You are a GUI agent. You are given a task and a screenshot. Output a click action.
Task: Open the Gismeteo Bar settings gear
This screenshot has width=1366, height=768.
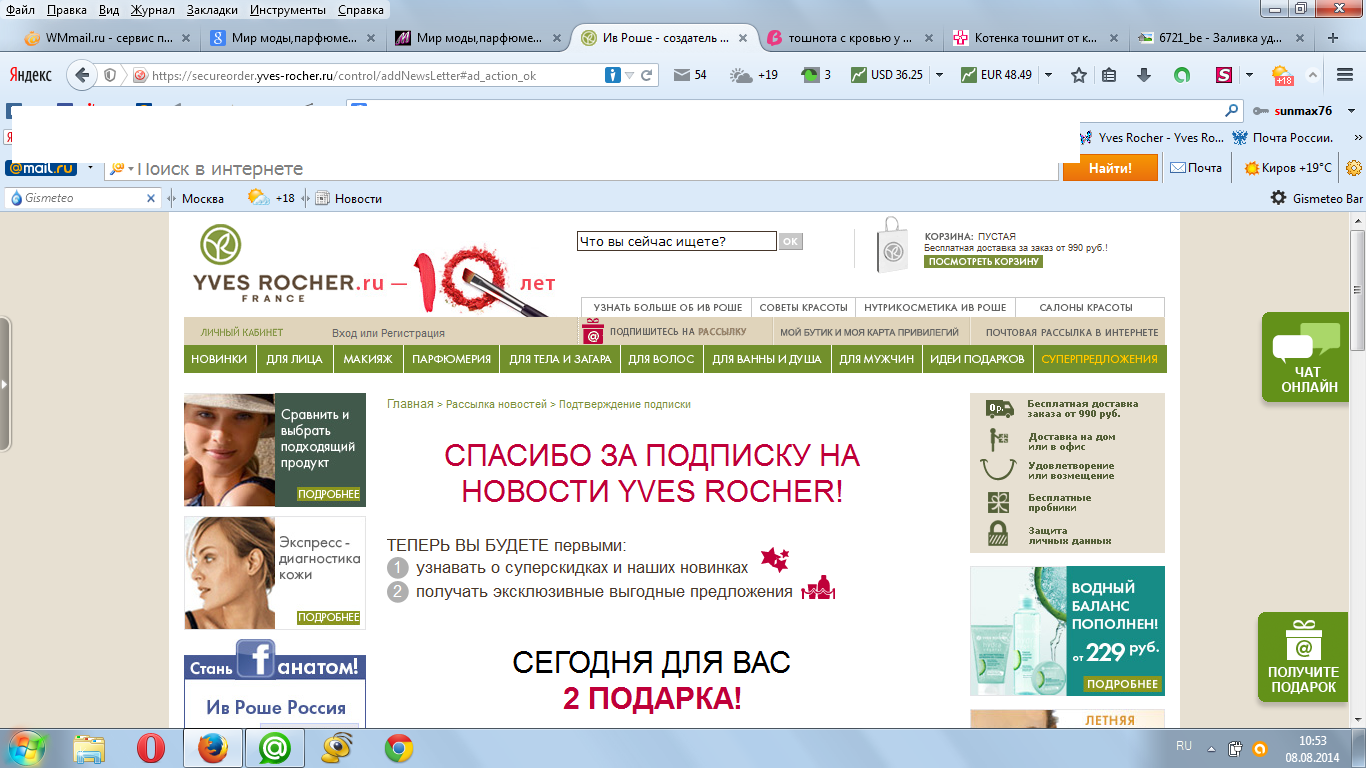click(1278, 198)
